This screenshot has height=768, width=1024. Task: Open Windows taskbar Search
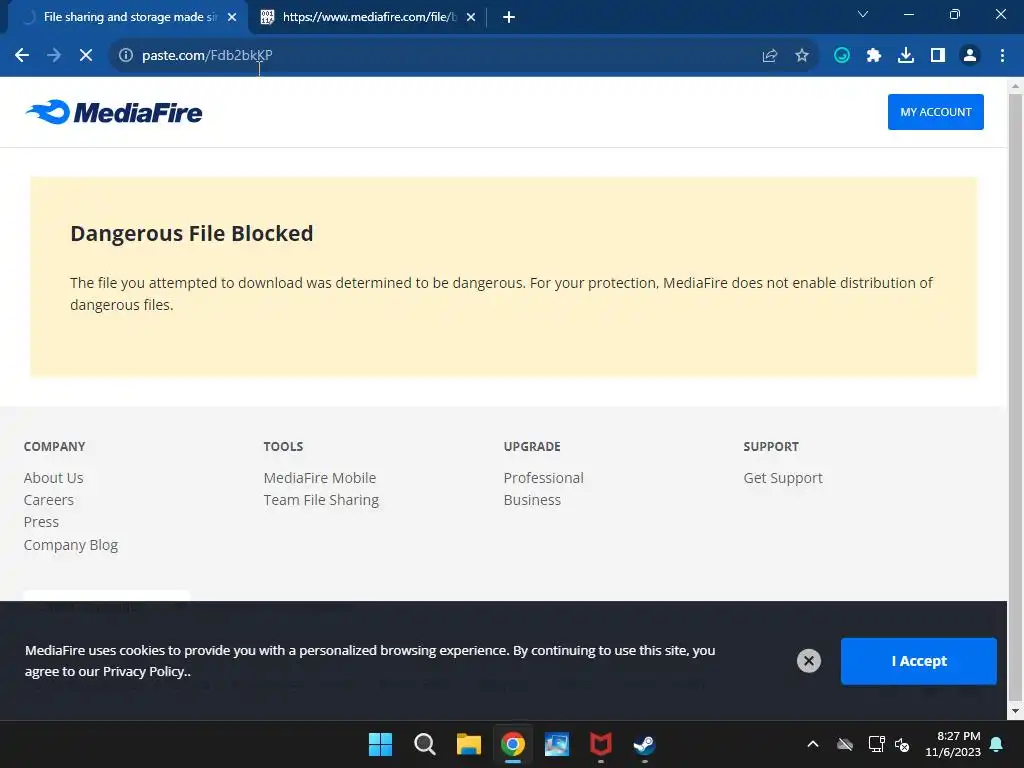coord(424,744)
